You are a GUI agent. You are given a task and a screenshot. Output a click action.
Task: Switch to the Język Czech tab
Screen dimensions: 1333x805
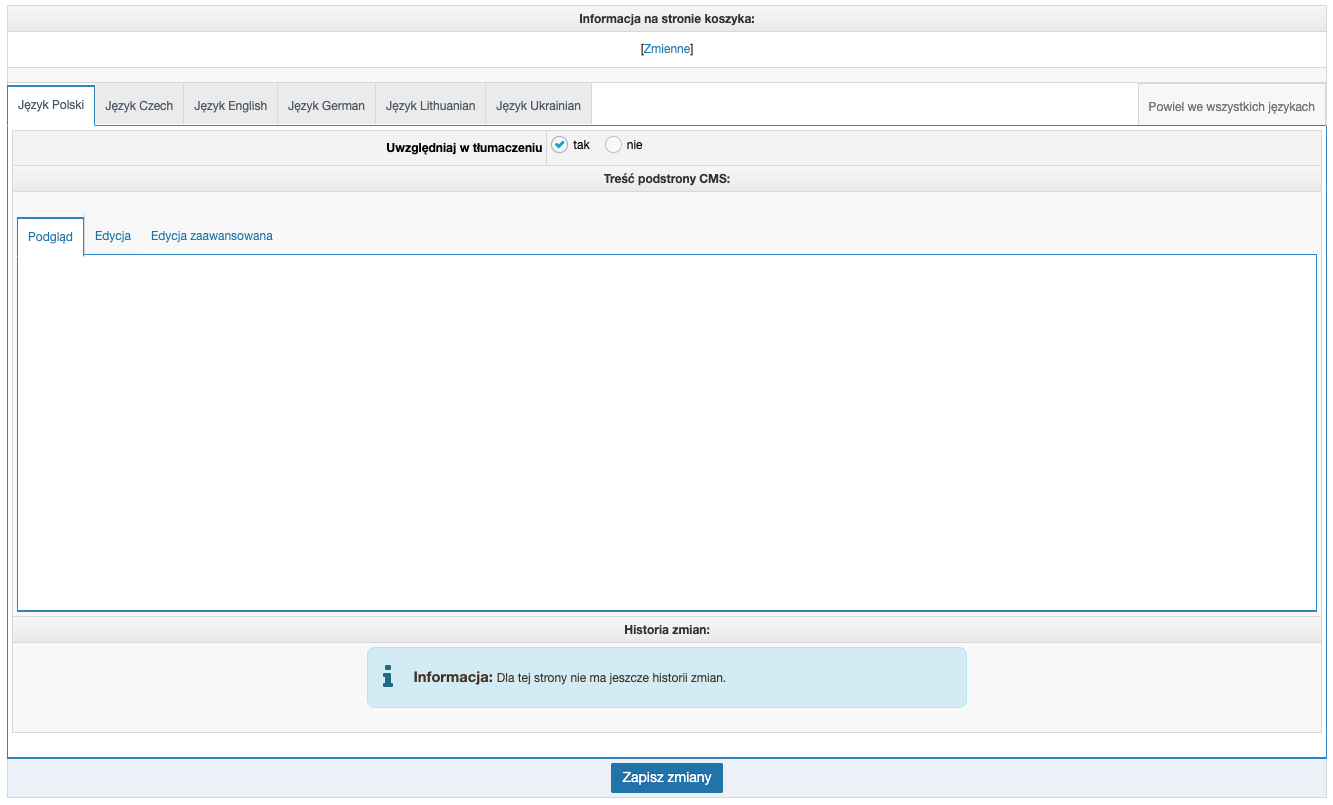139,105
